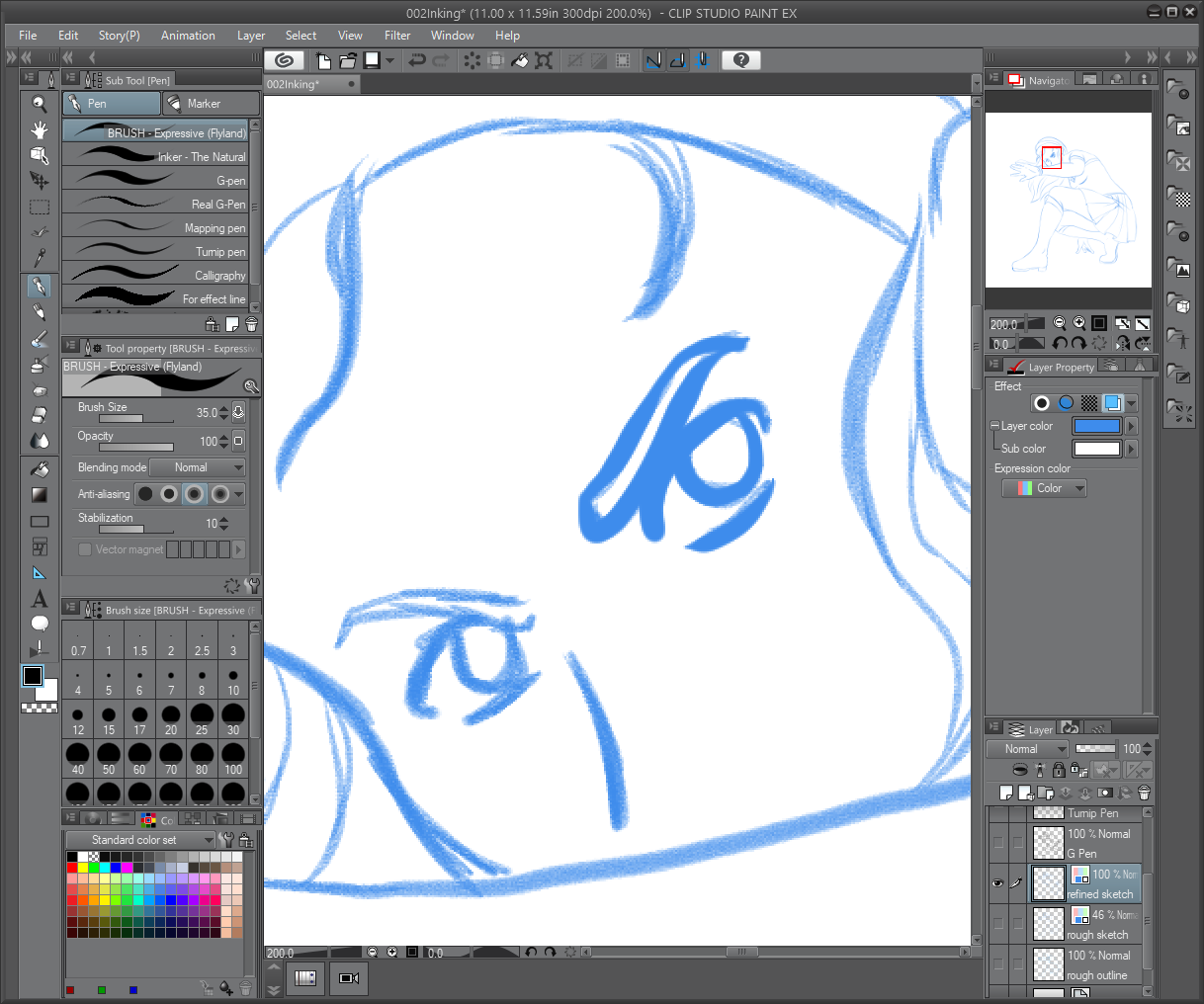This screenshot has height=1004, width=1204.
Task: Increase the Stabilization stepper value
Action: pyautogui.click(x=223, y=520)
